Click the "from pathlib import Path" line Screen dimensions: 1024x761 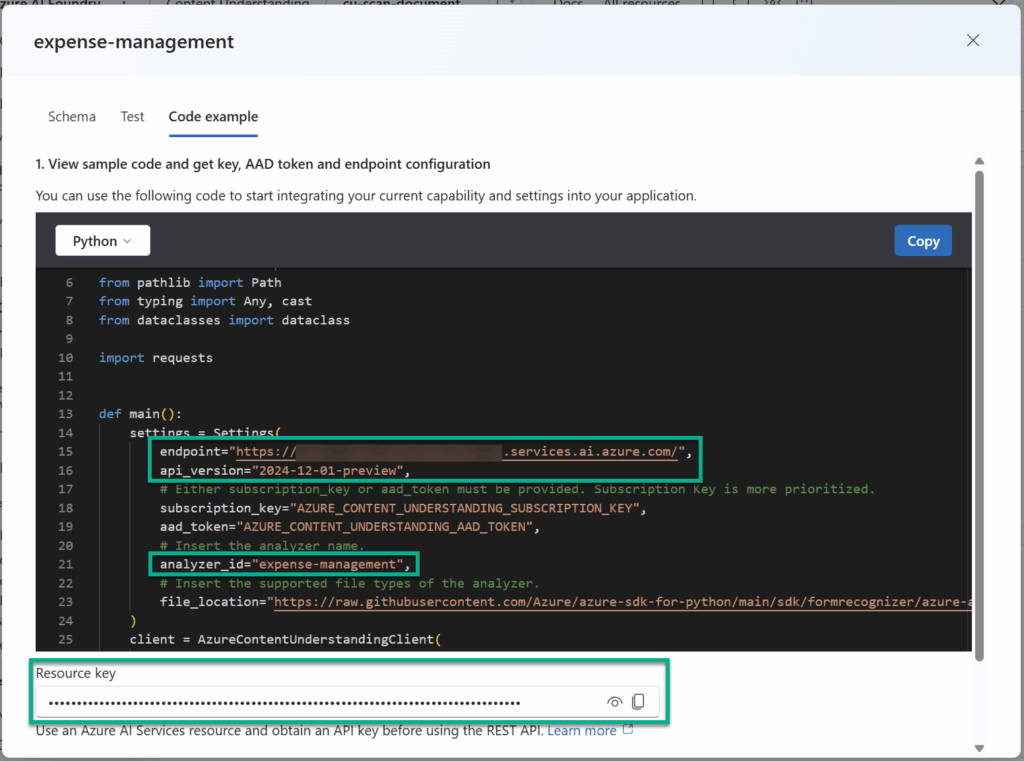point(190,283)
